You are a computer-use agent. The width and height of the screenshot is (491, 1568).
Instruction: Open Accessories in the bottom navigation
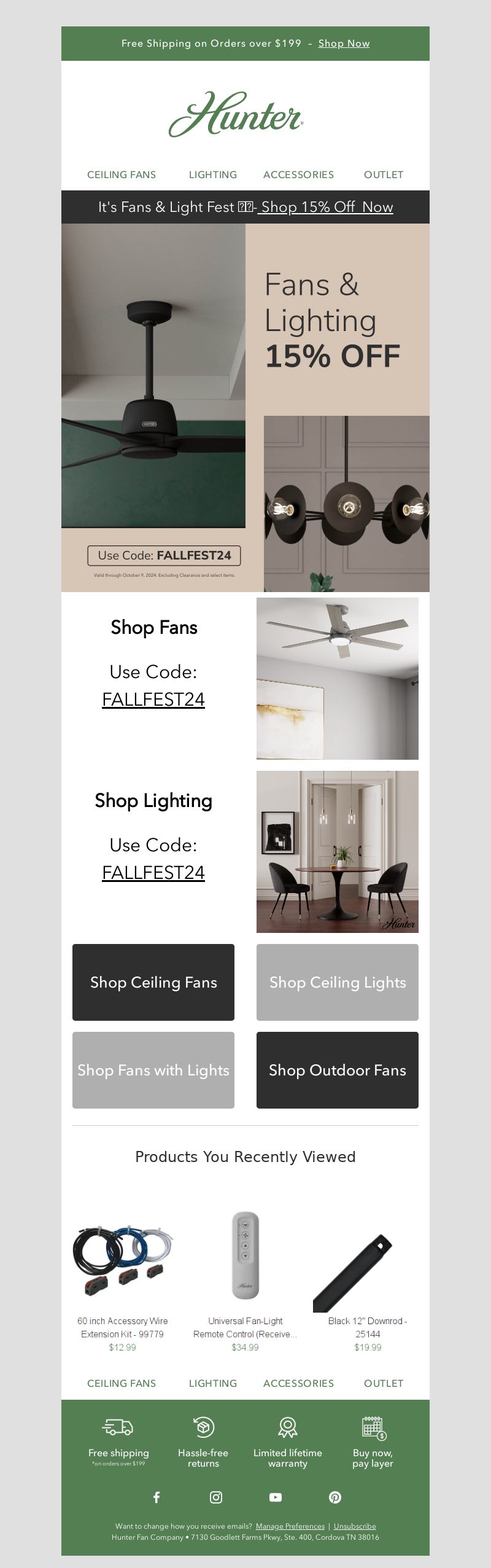click(x=298, y=1383)
